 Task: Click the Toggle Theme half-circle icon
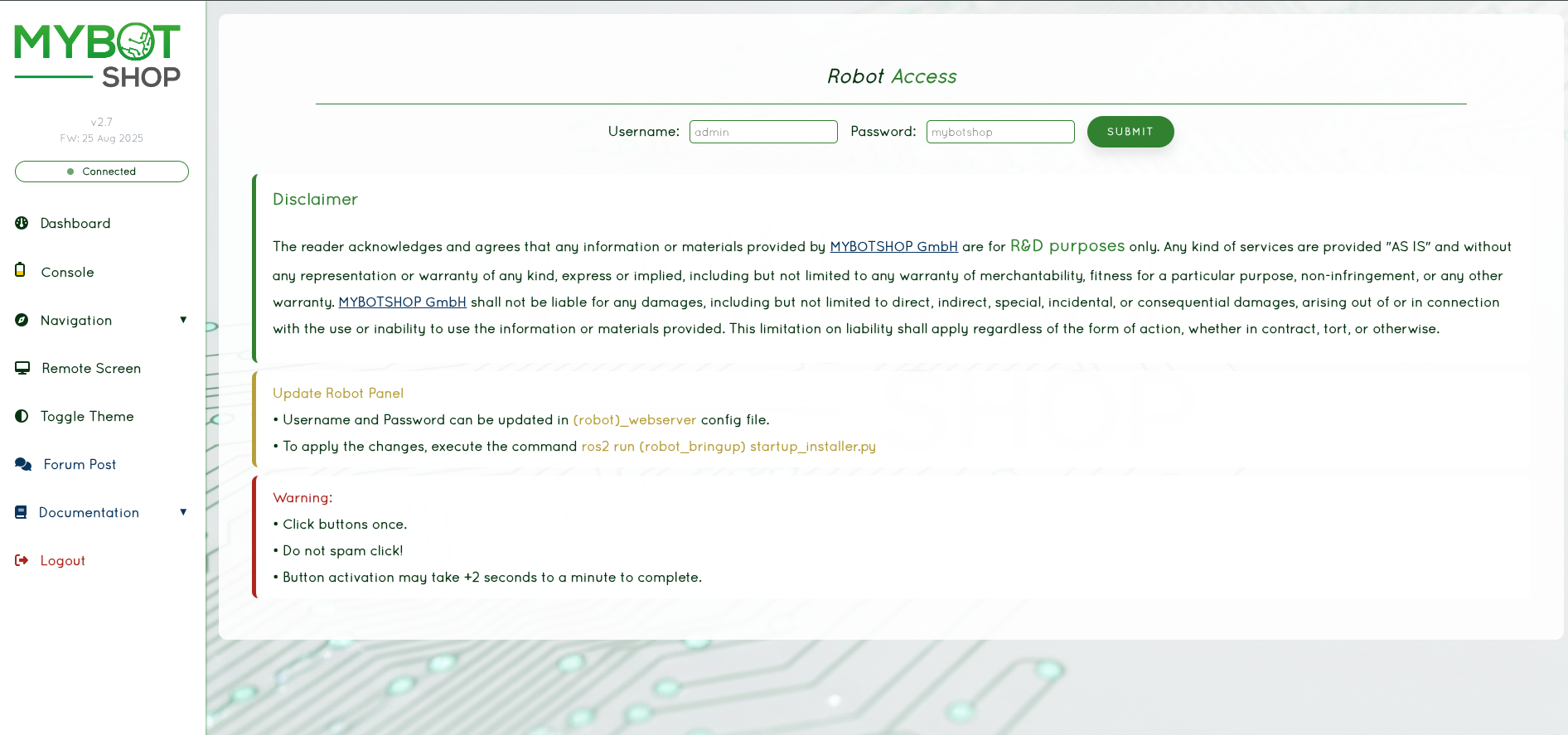coord(22,416)
